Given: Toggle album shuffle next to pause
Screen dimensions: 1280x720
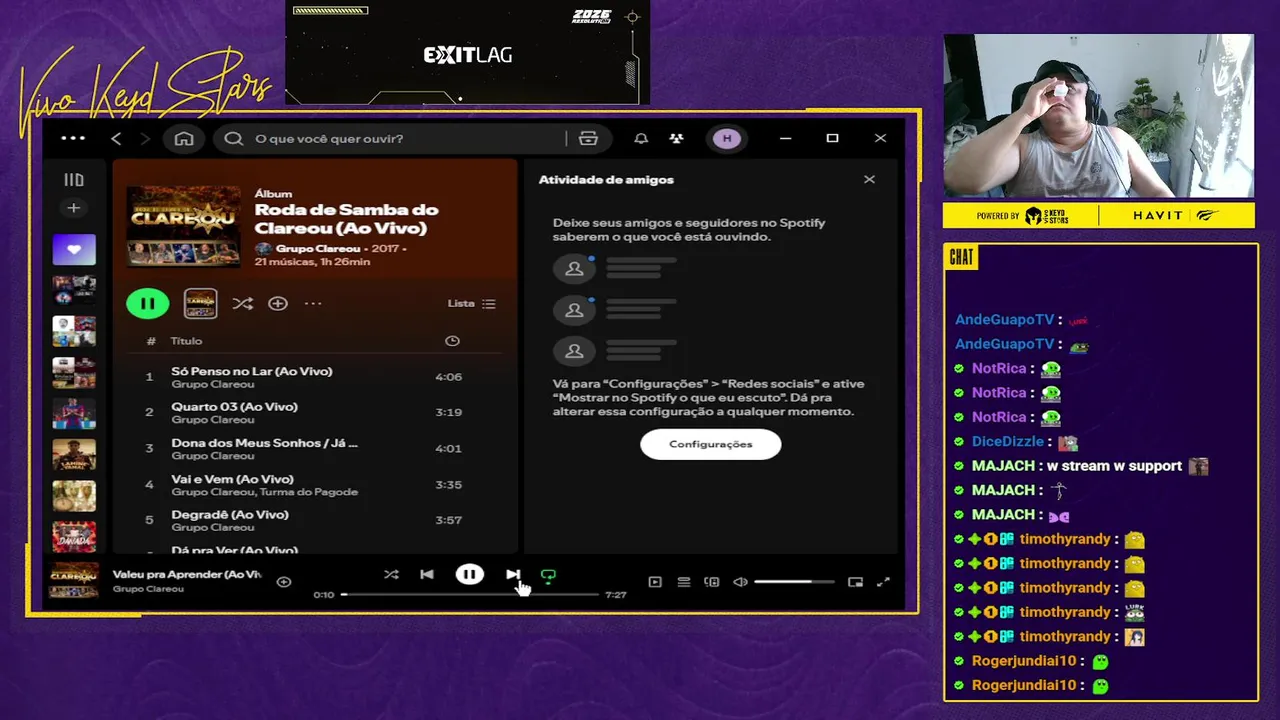Looking at the screenshot, I should click(242, 303).
